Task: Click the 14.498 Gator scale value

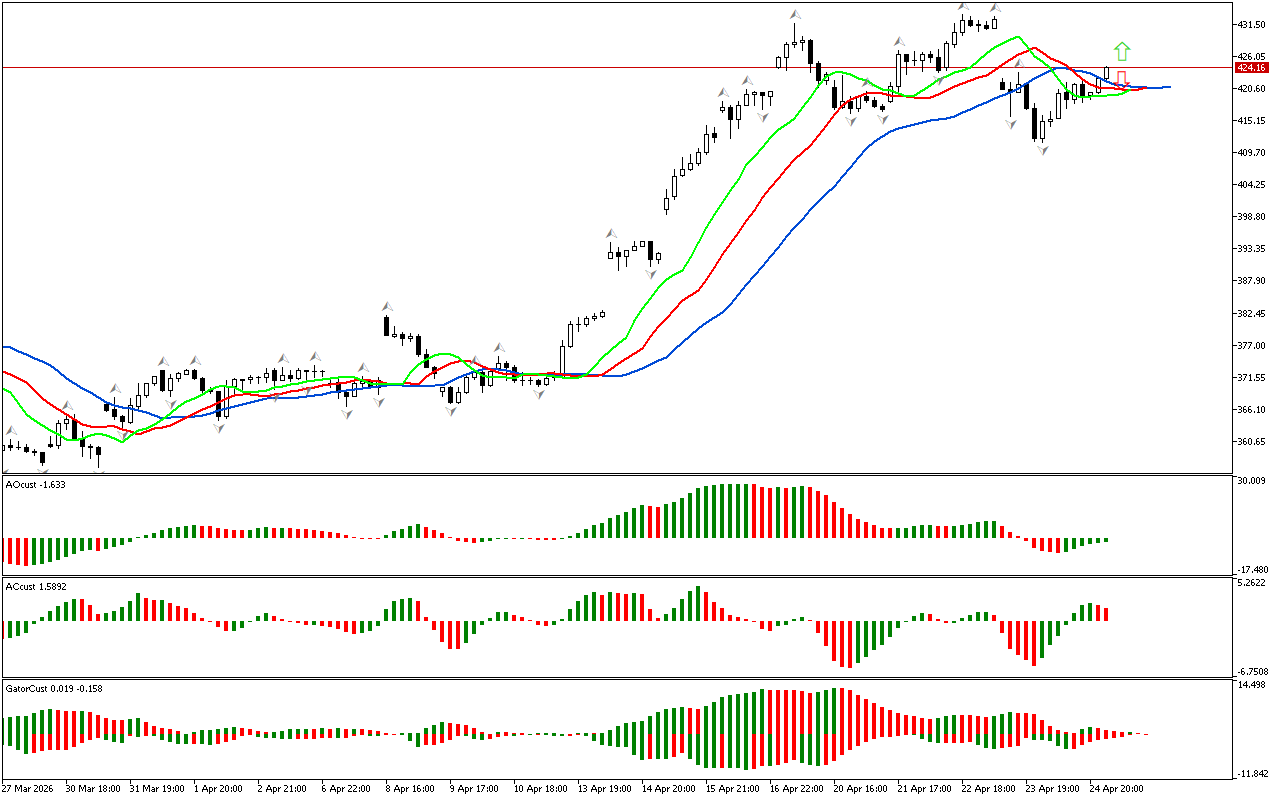Action: (1252, 685)
